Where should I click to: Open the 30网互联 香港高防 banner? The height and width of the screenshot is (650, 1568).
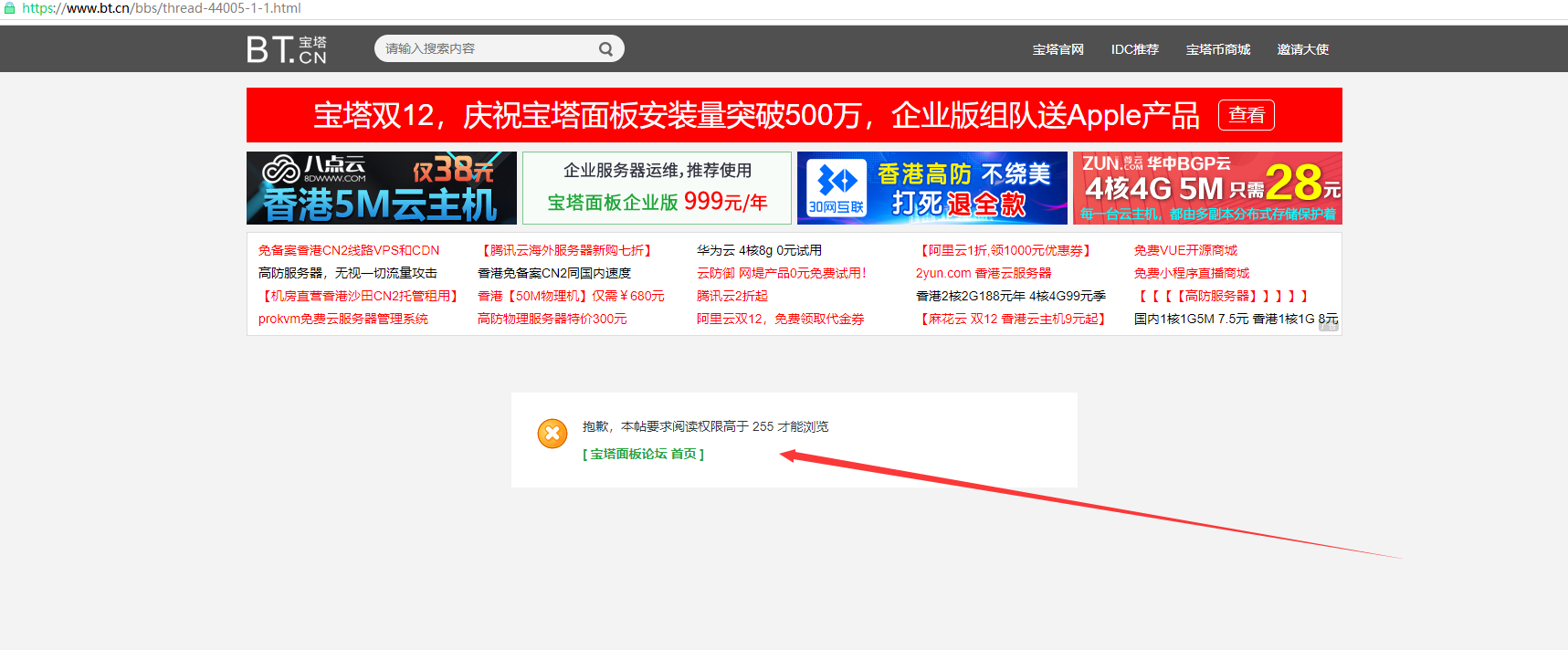pyautogui.click(x=932, y=188)
